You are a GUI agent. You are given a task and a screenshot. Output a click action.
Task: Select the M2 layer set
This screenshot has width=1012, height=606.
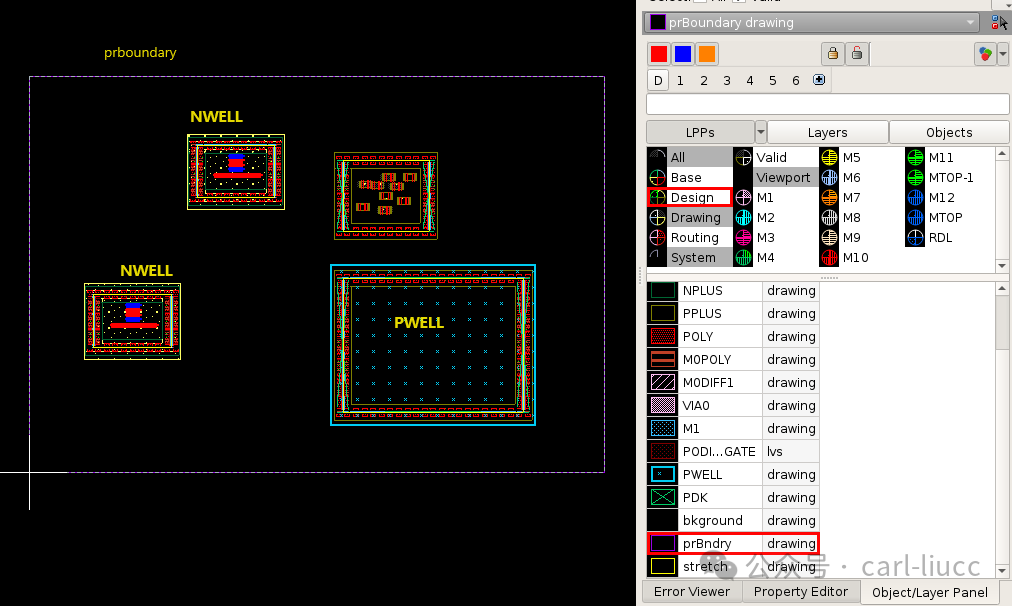(x=776, y=217)
